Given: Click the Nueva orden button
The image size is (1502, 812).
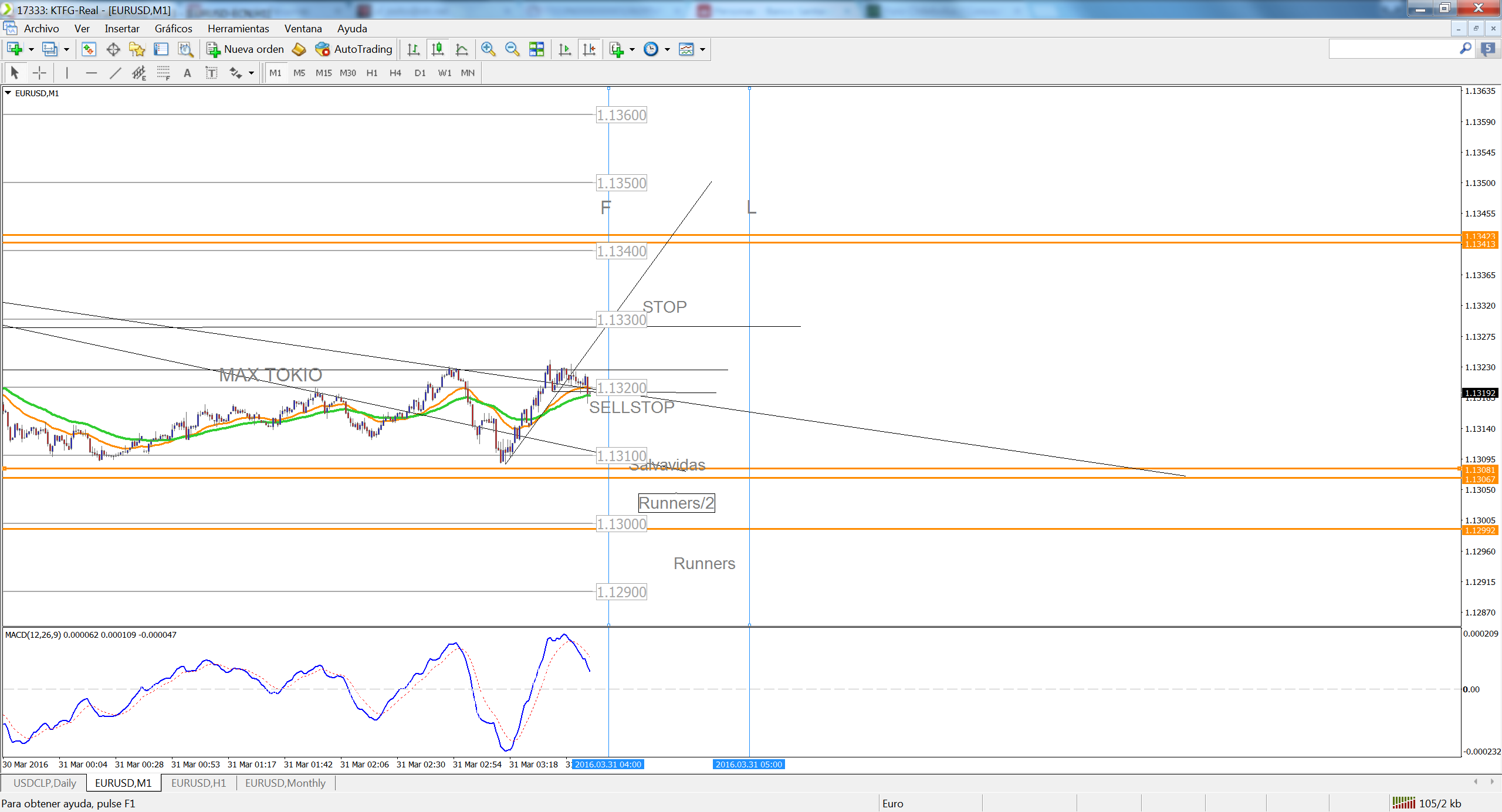Looking at the screenshot, I should click(x=245, y=49).
